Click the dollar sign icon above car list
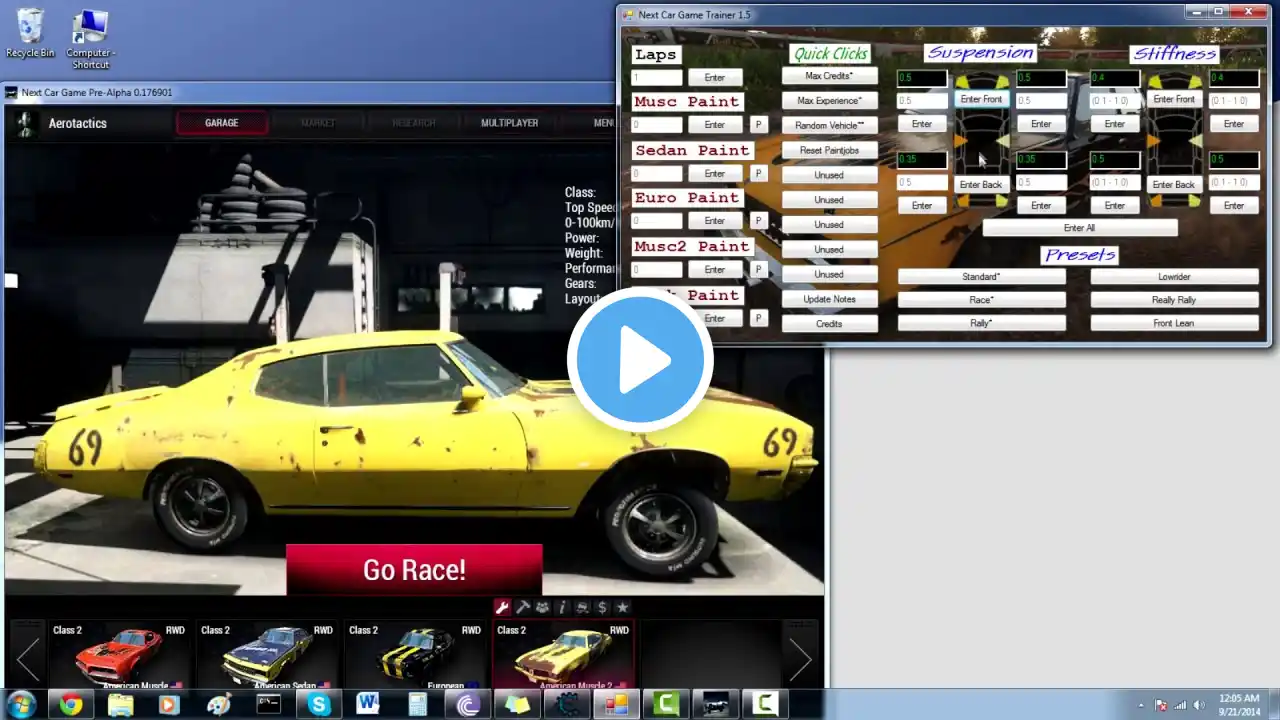This screenshot has height=720, width=1280. [x=602, y=607]
